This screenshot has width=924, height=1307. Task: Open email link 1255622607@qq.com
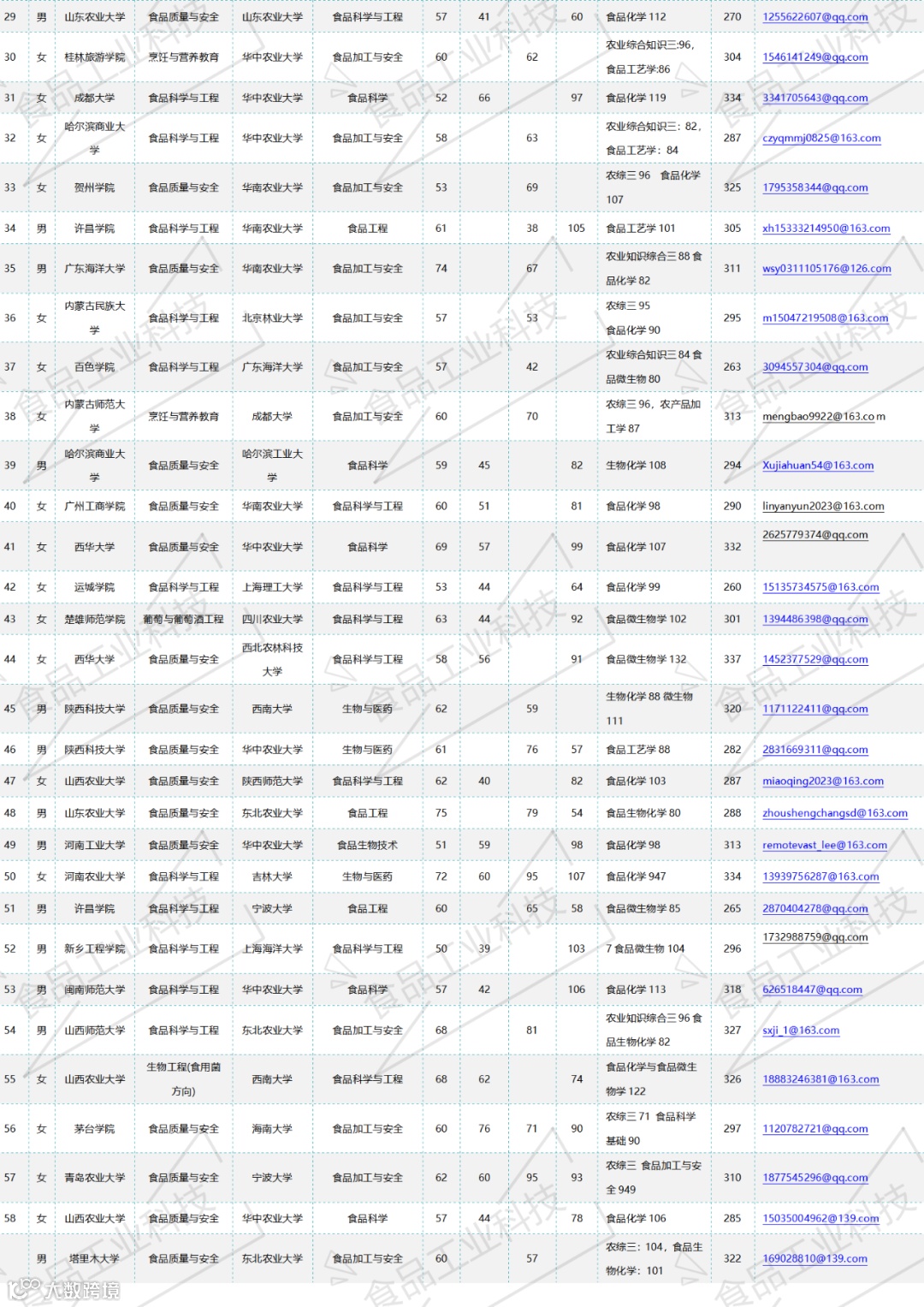point(814,17)
